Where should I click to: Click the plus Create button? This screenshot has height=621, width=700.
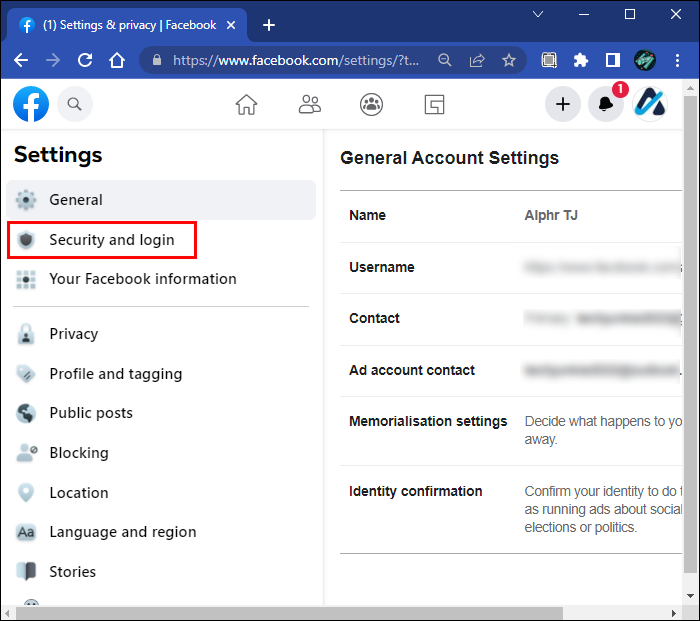click(x=563, y=104)
